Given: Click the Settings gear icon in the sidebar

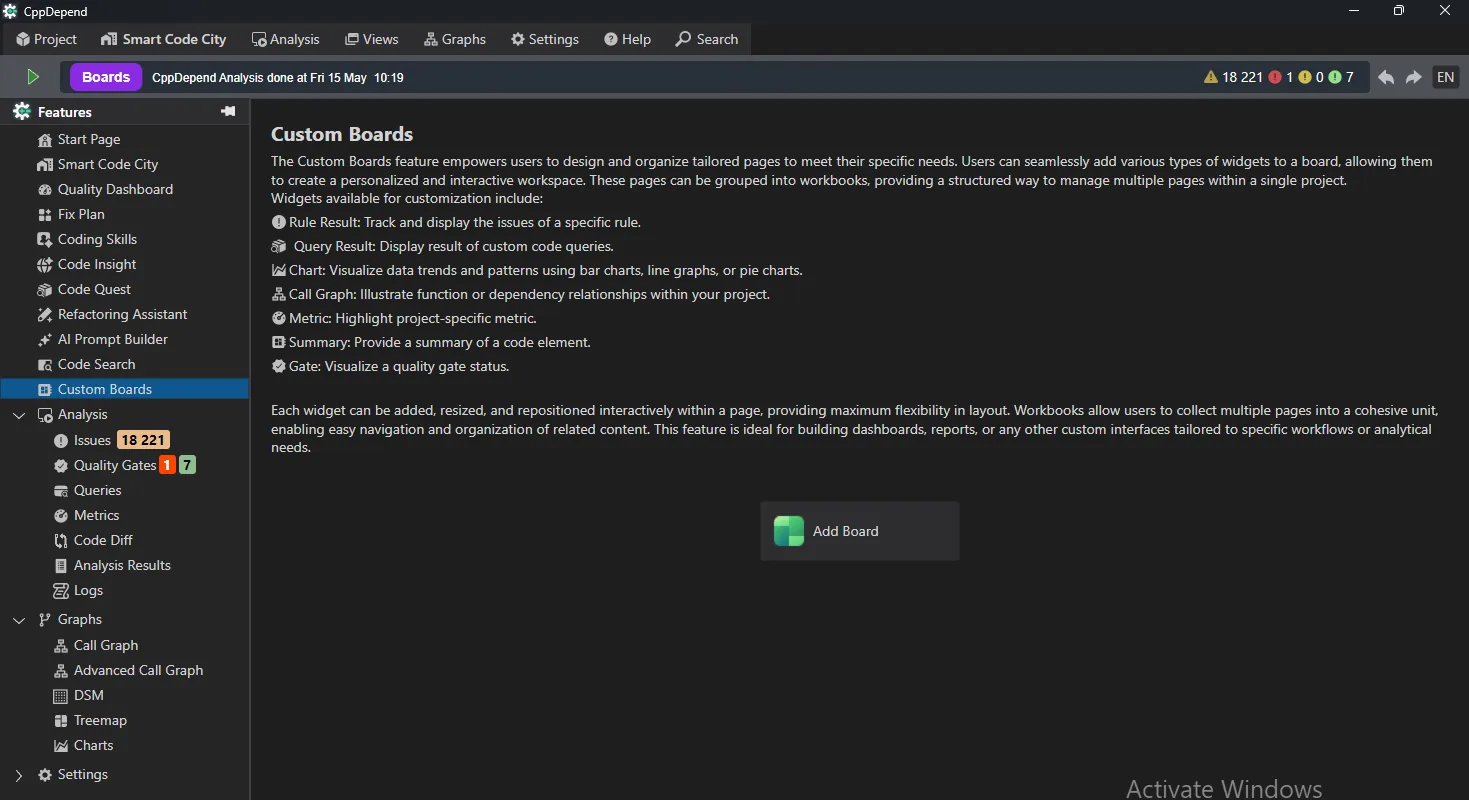Looking at the screenshot, I should pyautogui.click(x=44, y=774).
